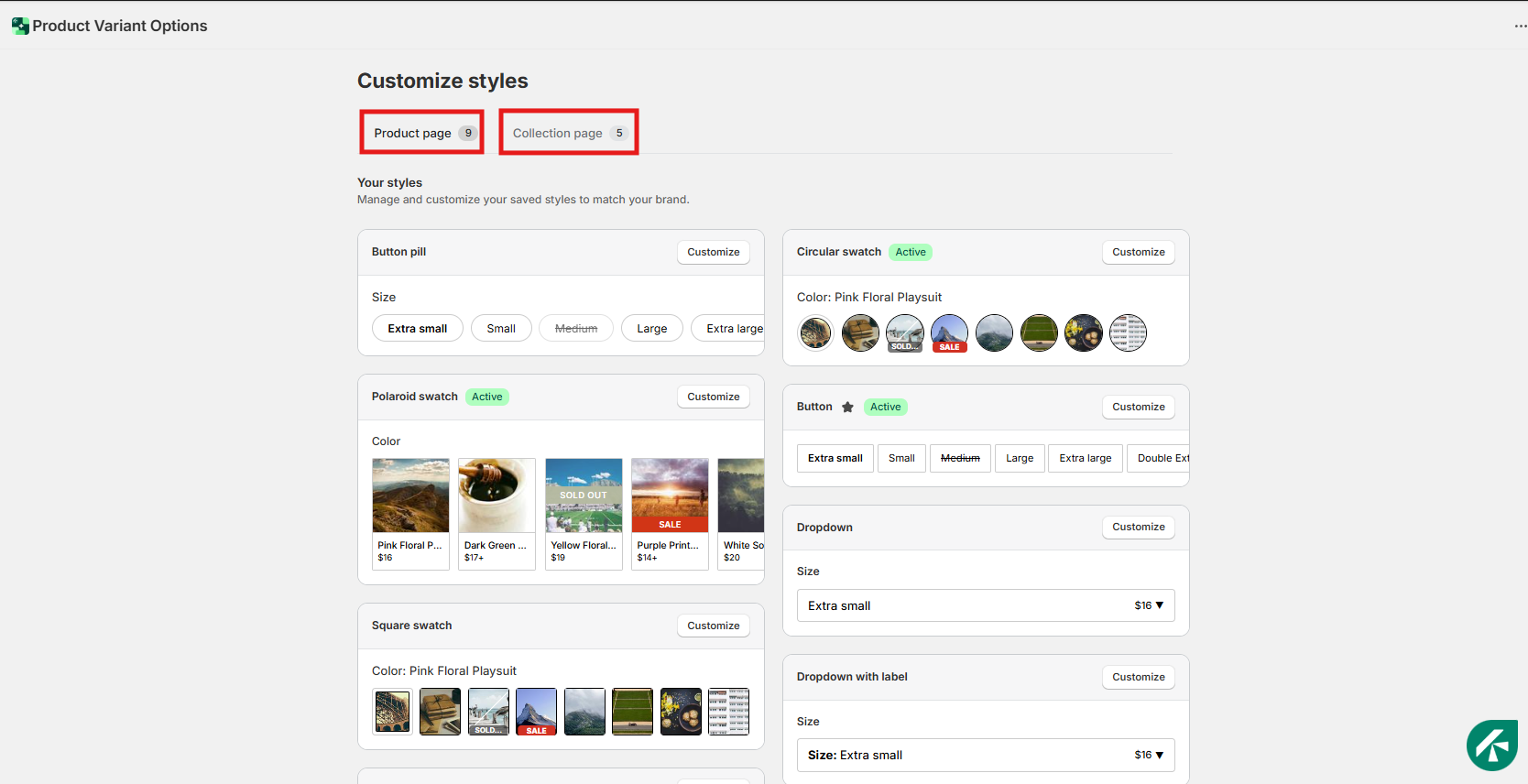
Task: Customize the Circular swatch style
Action: point(1138,252)
